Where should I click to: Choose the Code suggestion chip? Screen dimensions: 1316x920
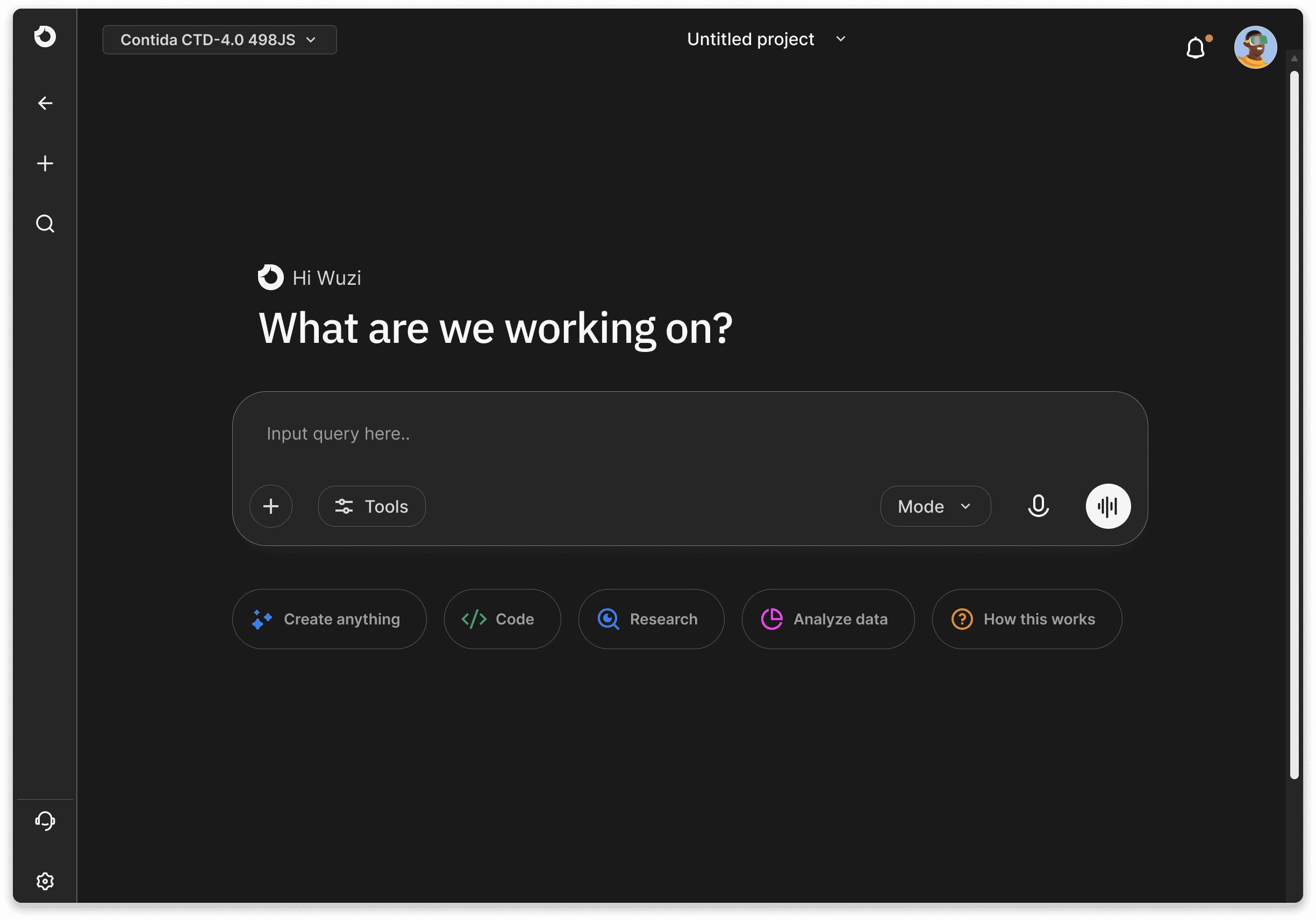point(502,619)
